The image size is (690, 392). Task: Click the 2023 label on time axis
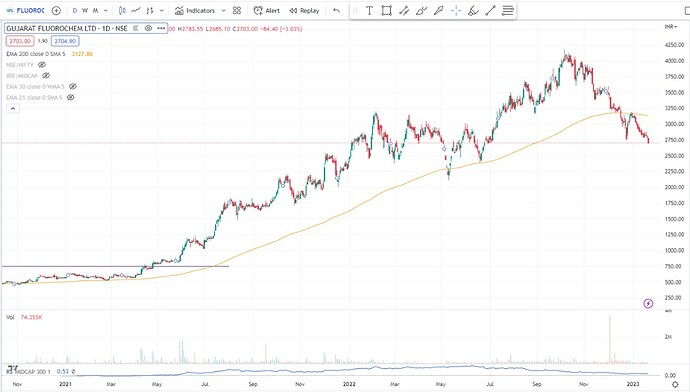pyautogui.click(x=633, y=384)
